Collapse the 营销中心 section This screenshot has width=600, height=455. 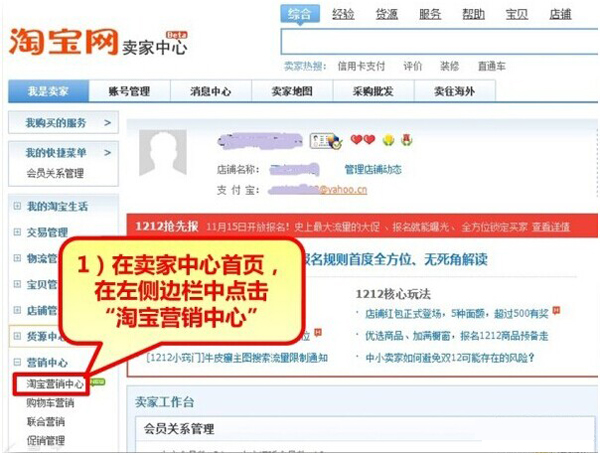17,362
